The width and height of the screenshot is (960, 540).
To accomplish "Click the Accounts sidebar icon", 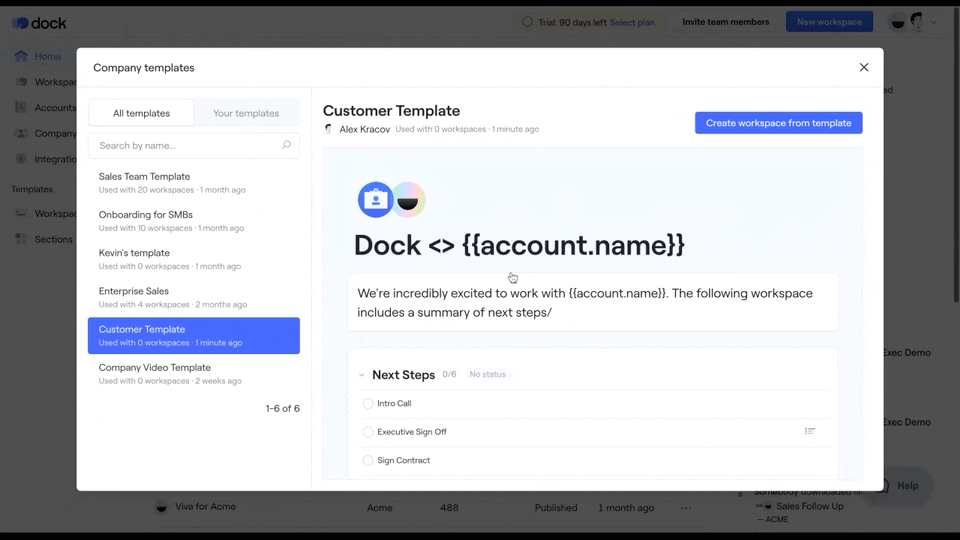I will coord(21,107).
